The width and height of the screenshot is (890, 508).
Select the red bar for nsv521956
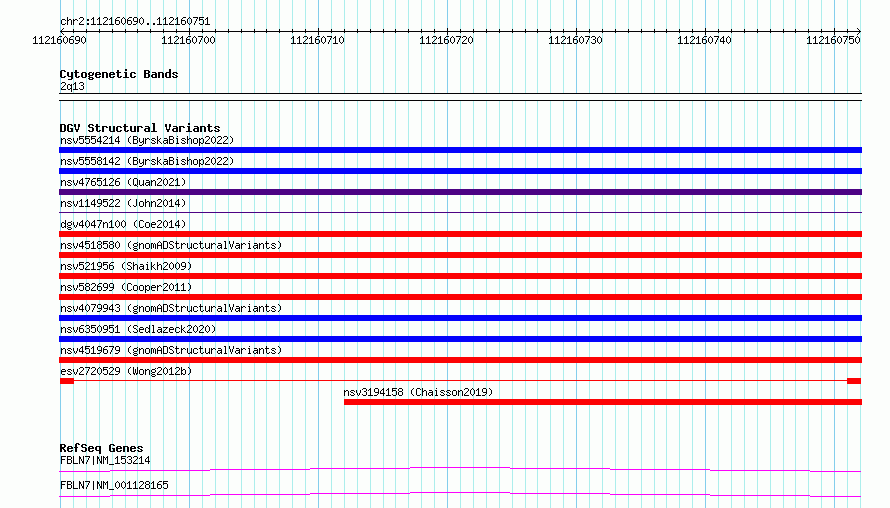point(460,276)
